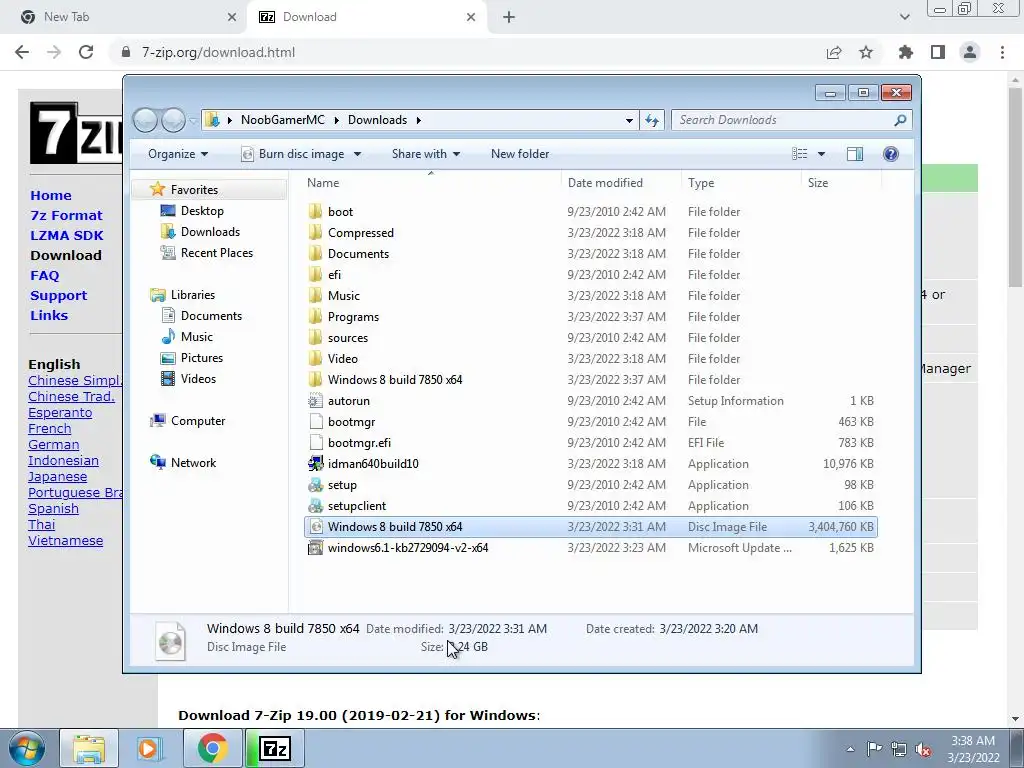
Task: Open Chrome three-dot menu
Action: tap(1002, 52)
